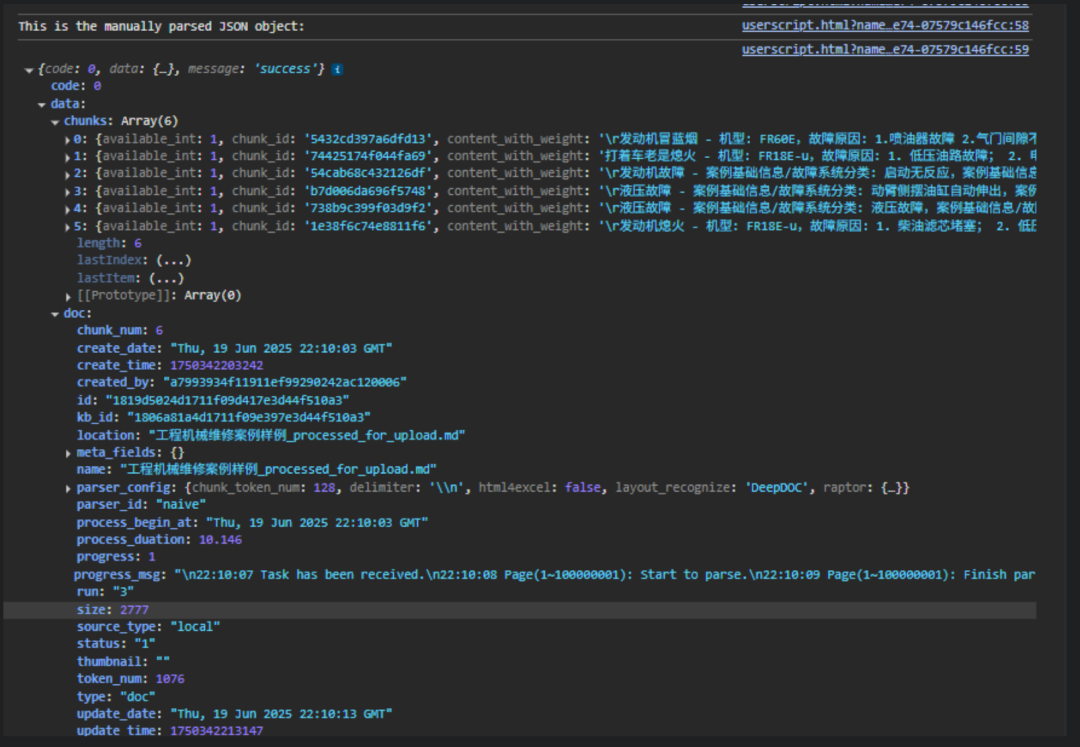This screenshot has height=747, width=1080.
Task: Expand chunk 2 with id 54cab68c432126df
Action: [x=68, y=174]
